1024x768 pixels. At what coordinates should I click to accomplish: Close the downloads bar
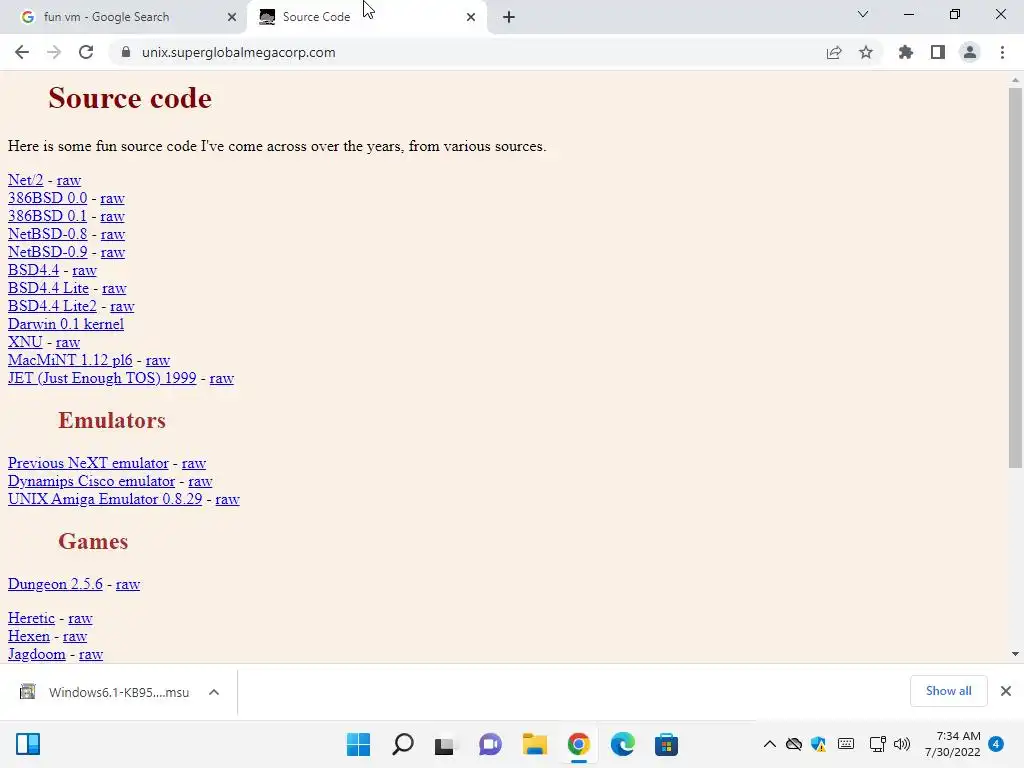coord(1006,691)
